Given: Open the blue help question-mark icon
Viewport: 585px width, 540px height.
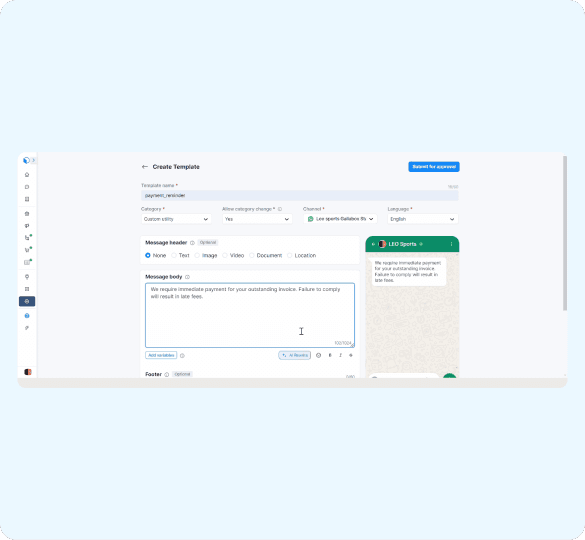Looking at the screenshot, I should click(27, 316).
